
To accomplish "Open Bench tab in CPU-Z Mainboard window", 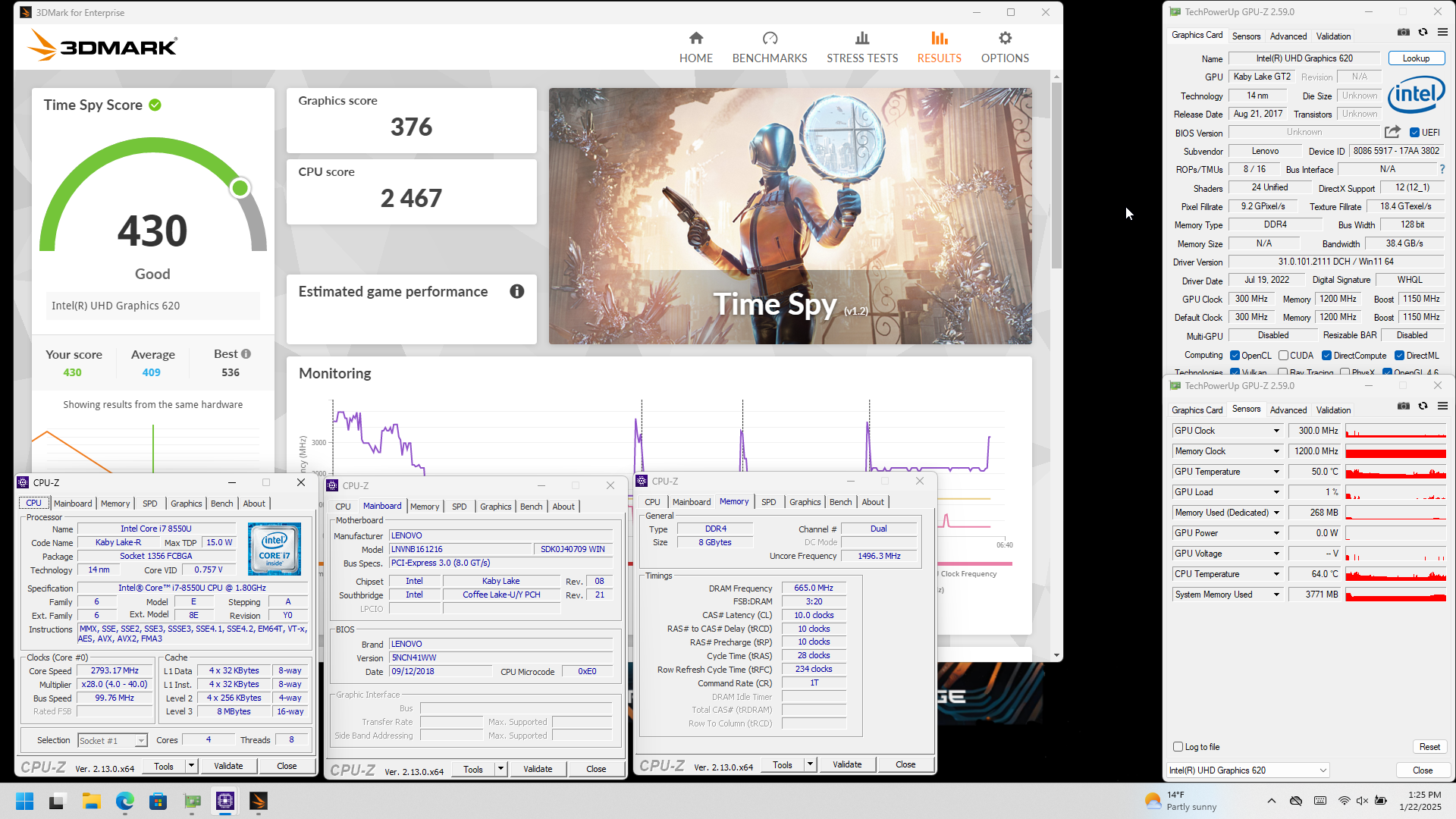I will 531,507.
